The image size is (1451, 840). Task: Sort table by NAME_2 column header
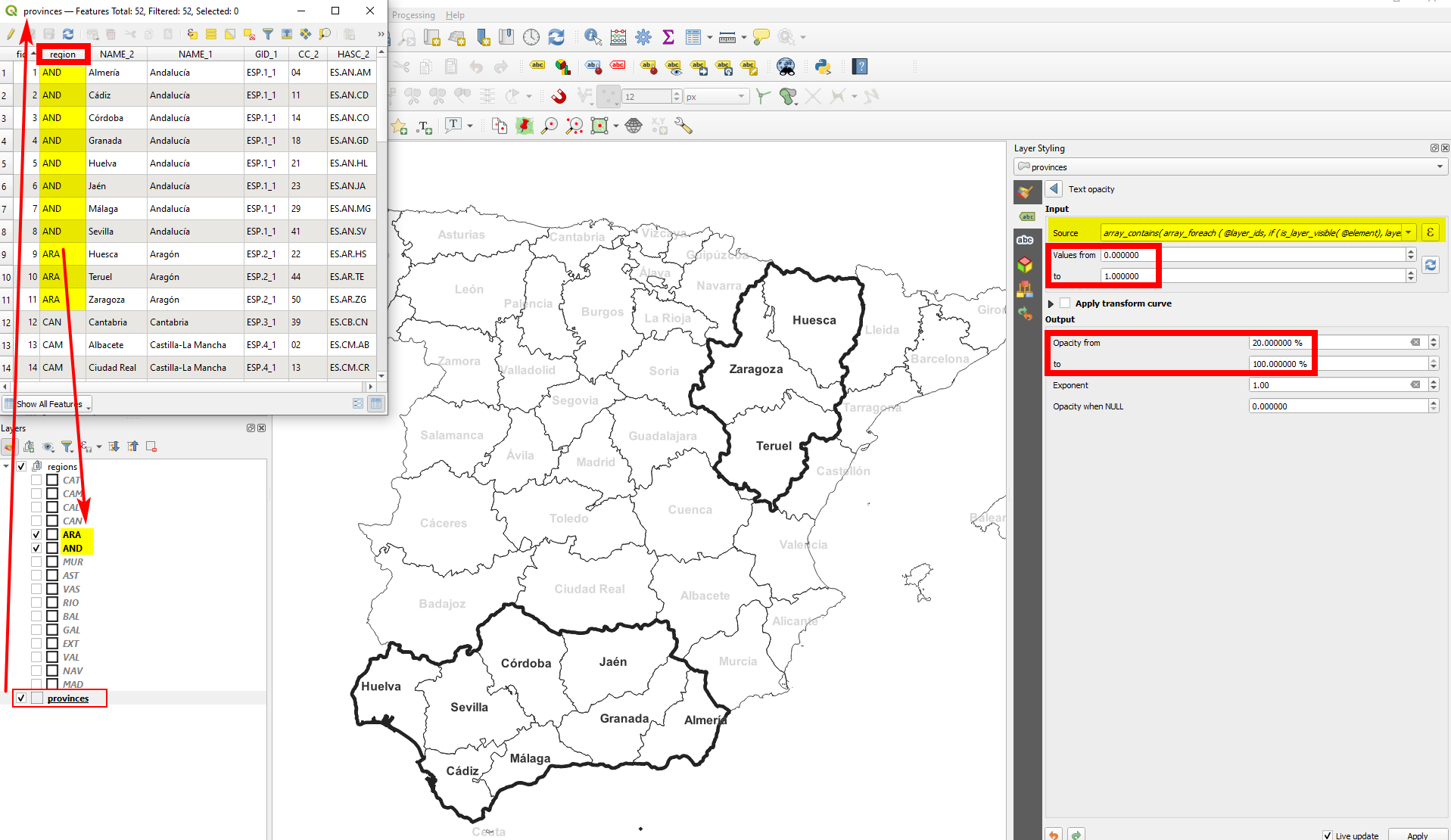(117, 54)
